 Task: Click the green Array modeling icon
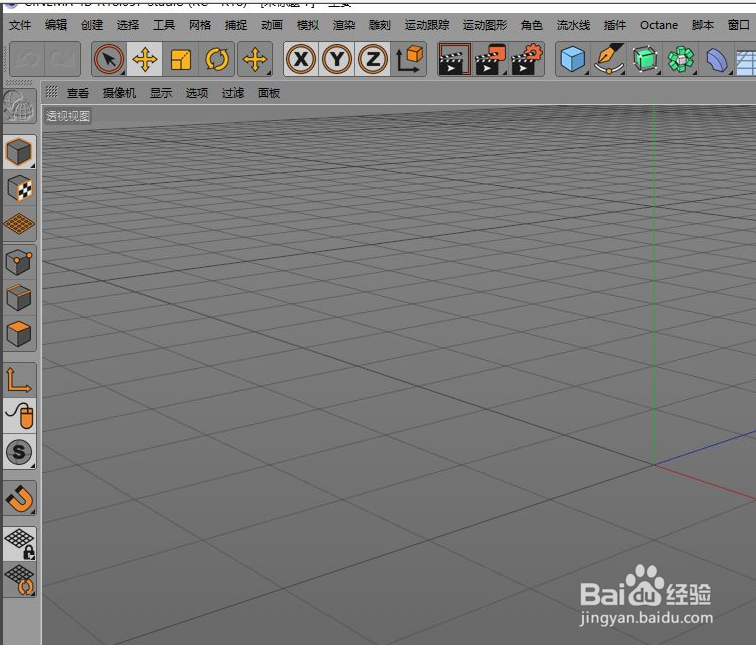click(x=681, y=59)
